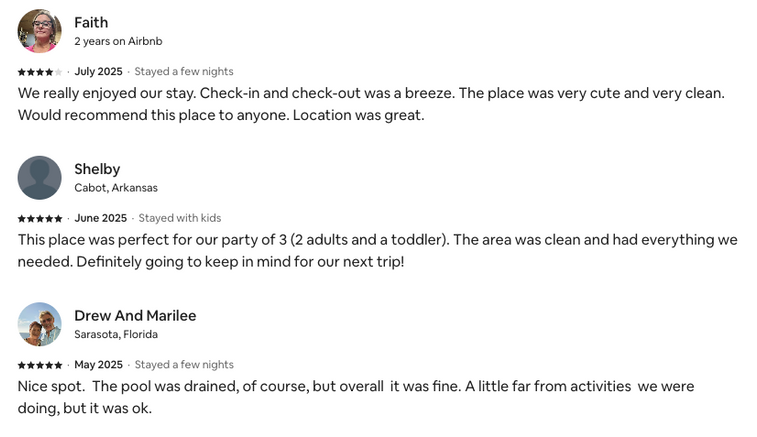Open Faith's profile photo
This screenshot has width=757, height=437.
40,31
